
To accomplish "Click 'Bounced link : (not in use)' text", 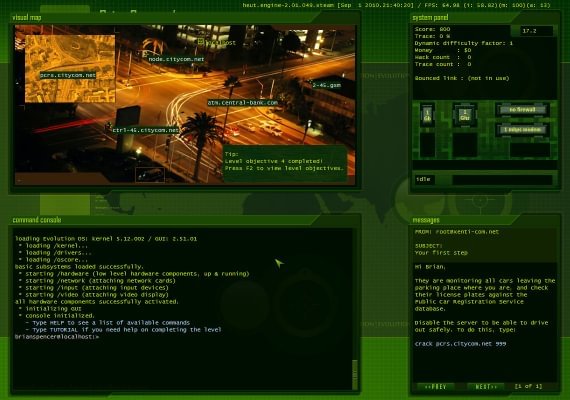I will point(462,78).
